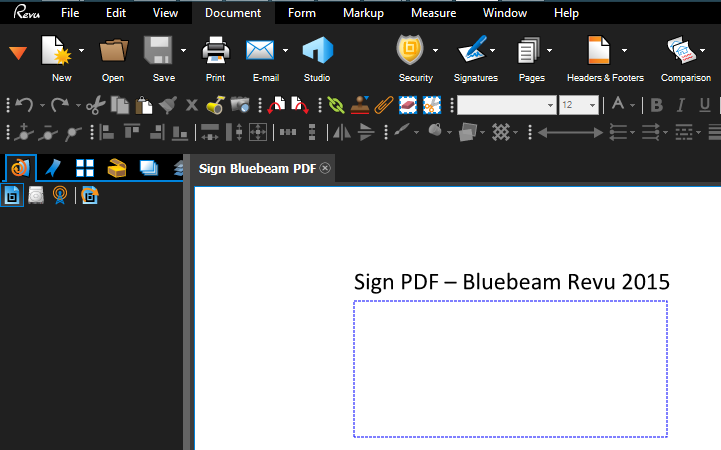Expand the E-mail dropdown arrow

point(285,50)
